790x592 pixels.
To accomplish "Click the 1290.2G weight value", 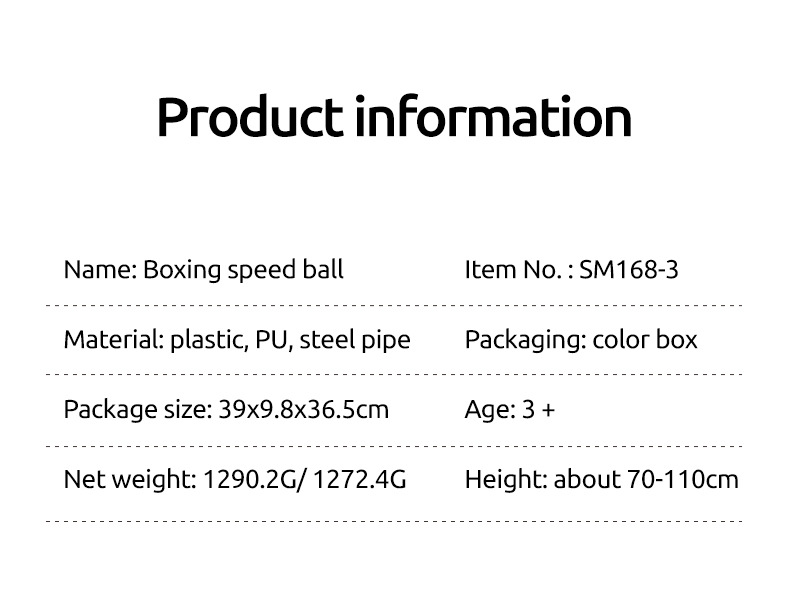I will [x=247, y=479].
